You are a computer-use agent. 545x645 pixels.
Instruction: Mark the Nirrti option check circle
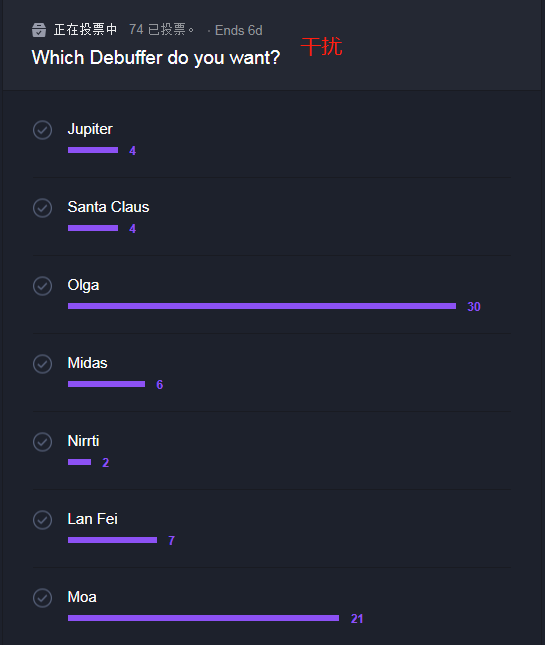(x=42, y=442)
